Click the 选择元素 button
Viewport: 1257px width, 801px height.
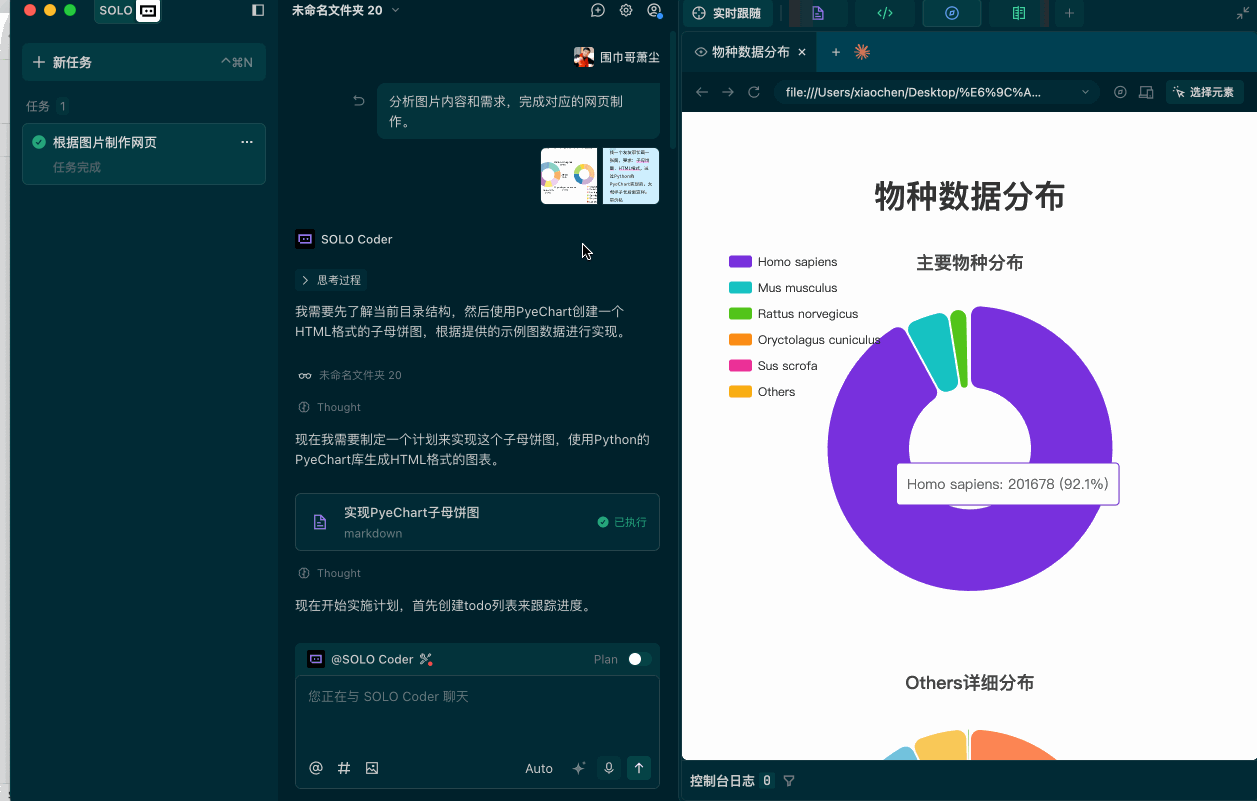1205,92
